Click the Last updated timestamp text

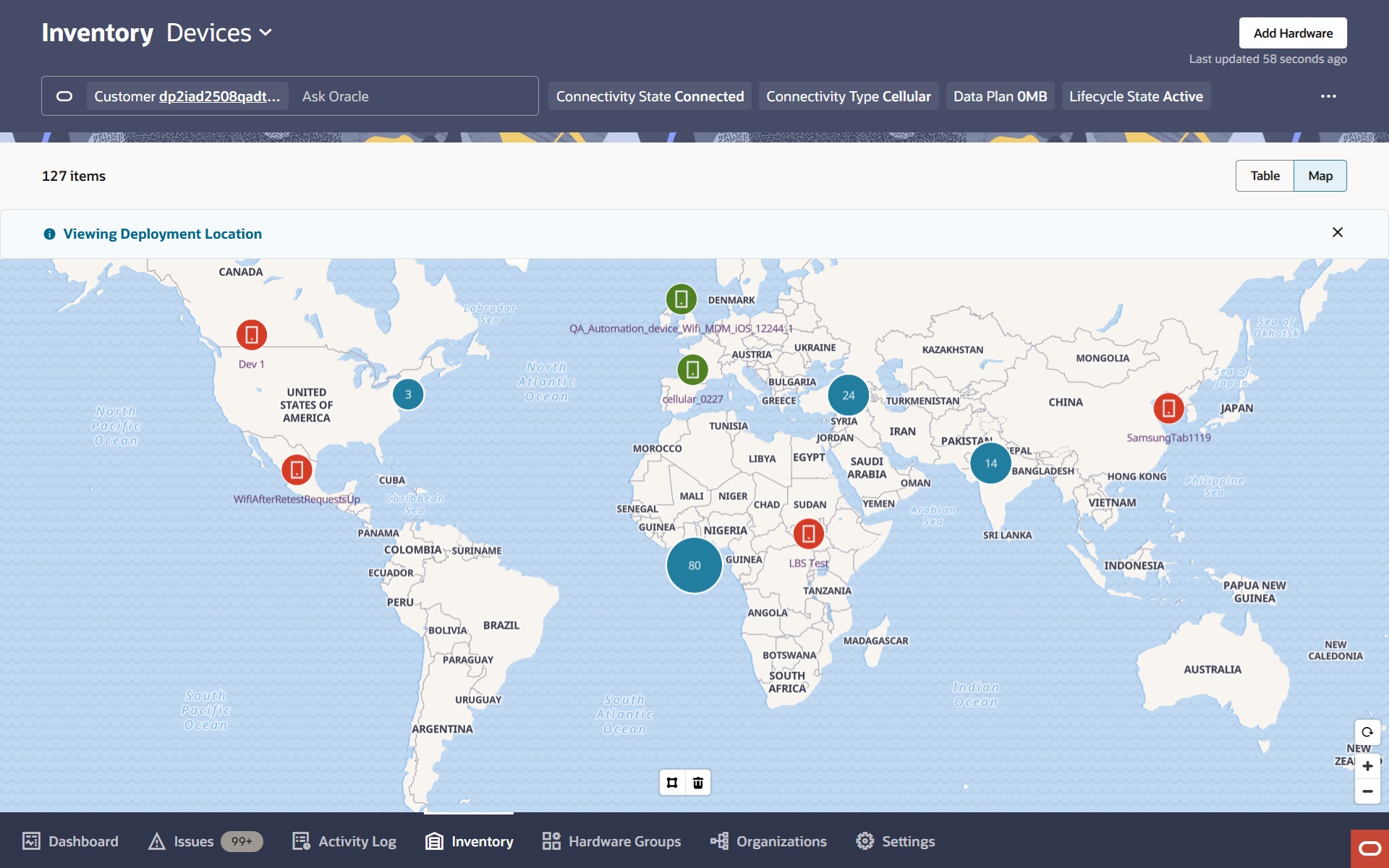click(x=1267, y=59)
